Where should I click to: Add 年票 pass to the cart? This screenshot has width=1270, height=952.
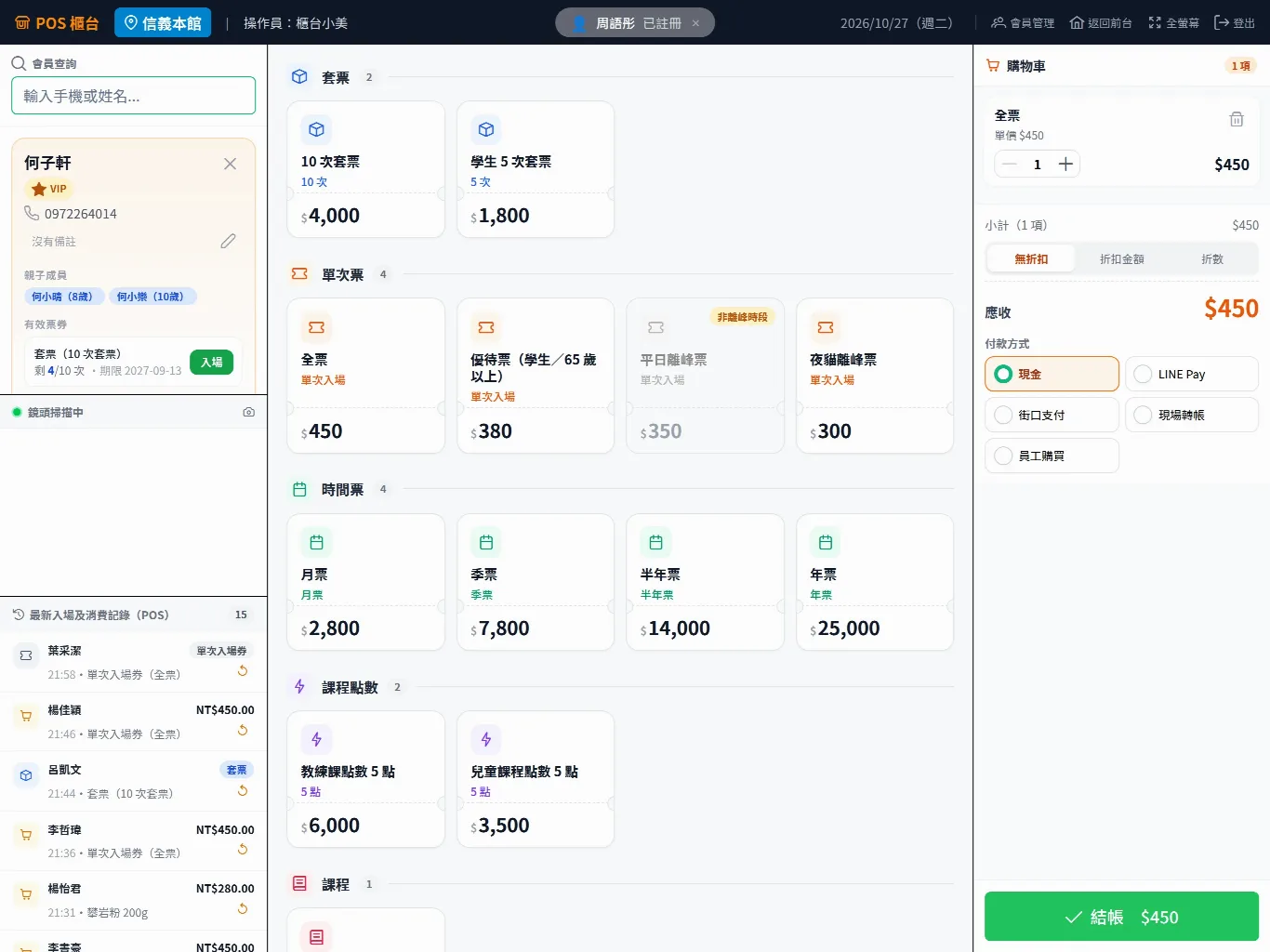875,582
